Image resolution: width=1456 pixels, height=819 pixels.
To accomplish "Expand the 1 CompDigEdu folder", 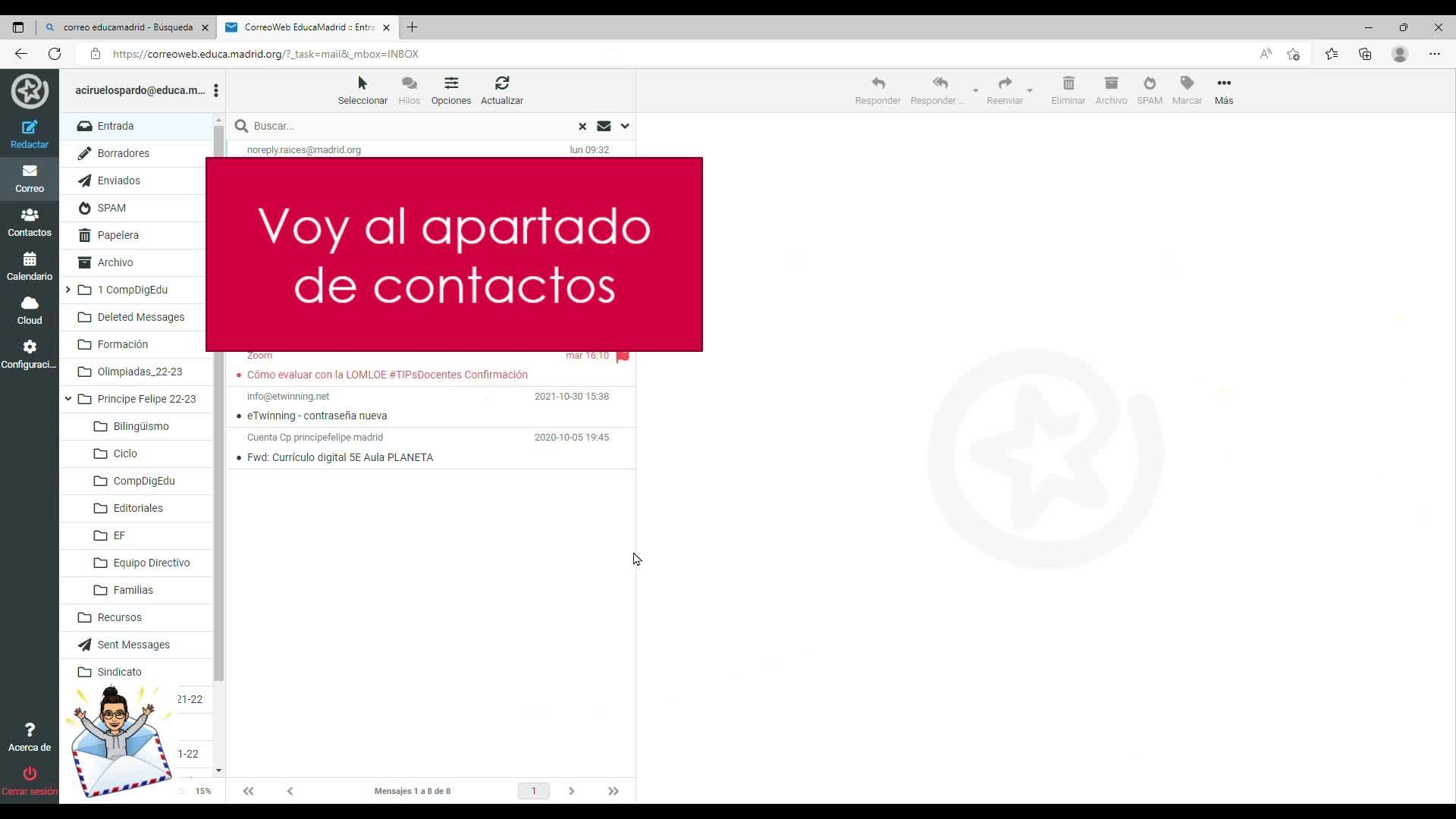I will pos(68,290).
